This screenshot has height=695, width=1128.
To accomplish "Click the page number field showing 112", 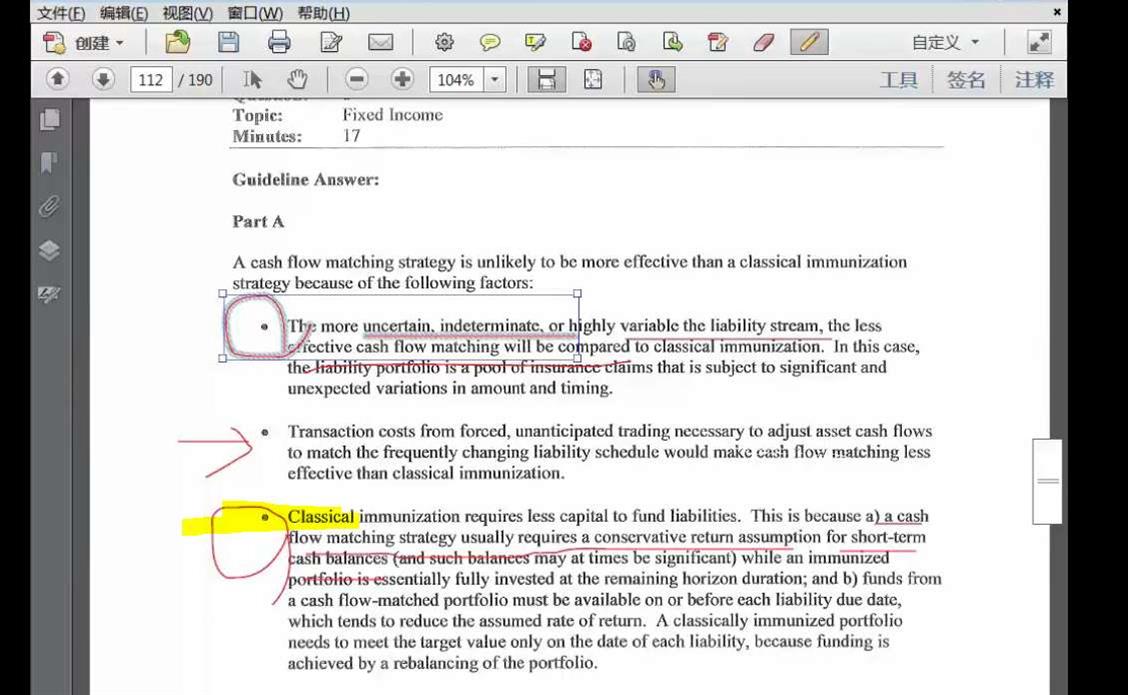I will click(151, 79).
